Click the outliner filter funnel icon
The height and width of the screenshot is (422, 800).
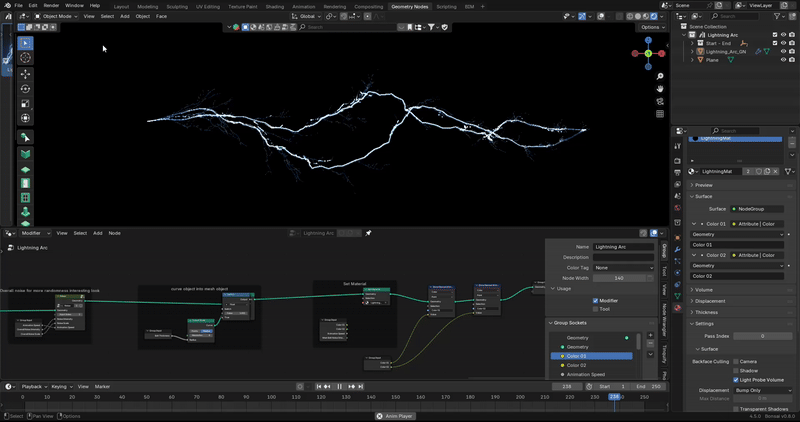pyautogui.click(x=778, y=16)
